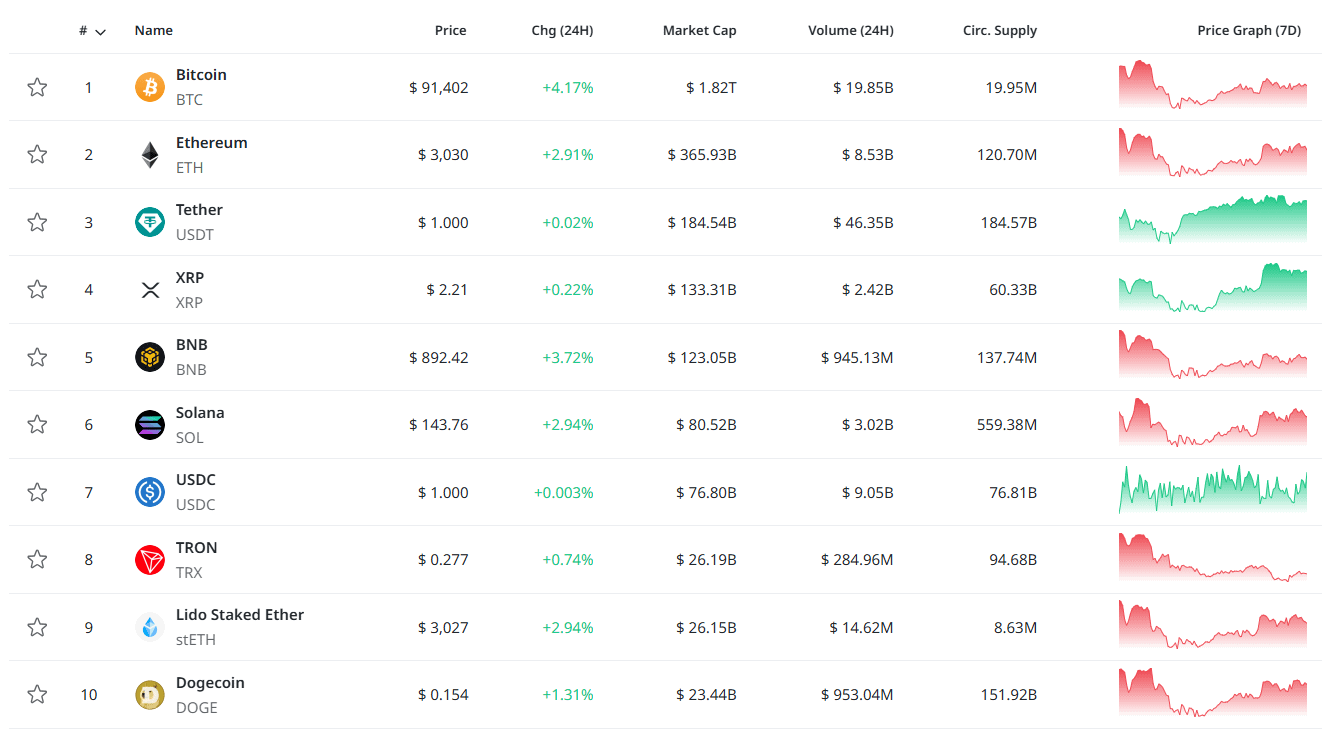
Task: Click the TRON logo icon
Action: tap(149, 560)
